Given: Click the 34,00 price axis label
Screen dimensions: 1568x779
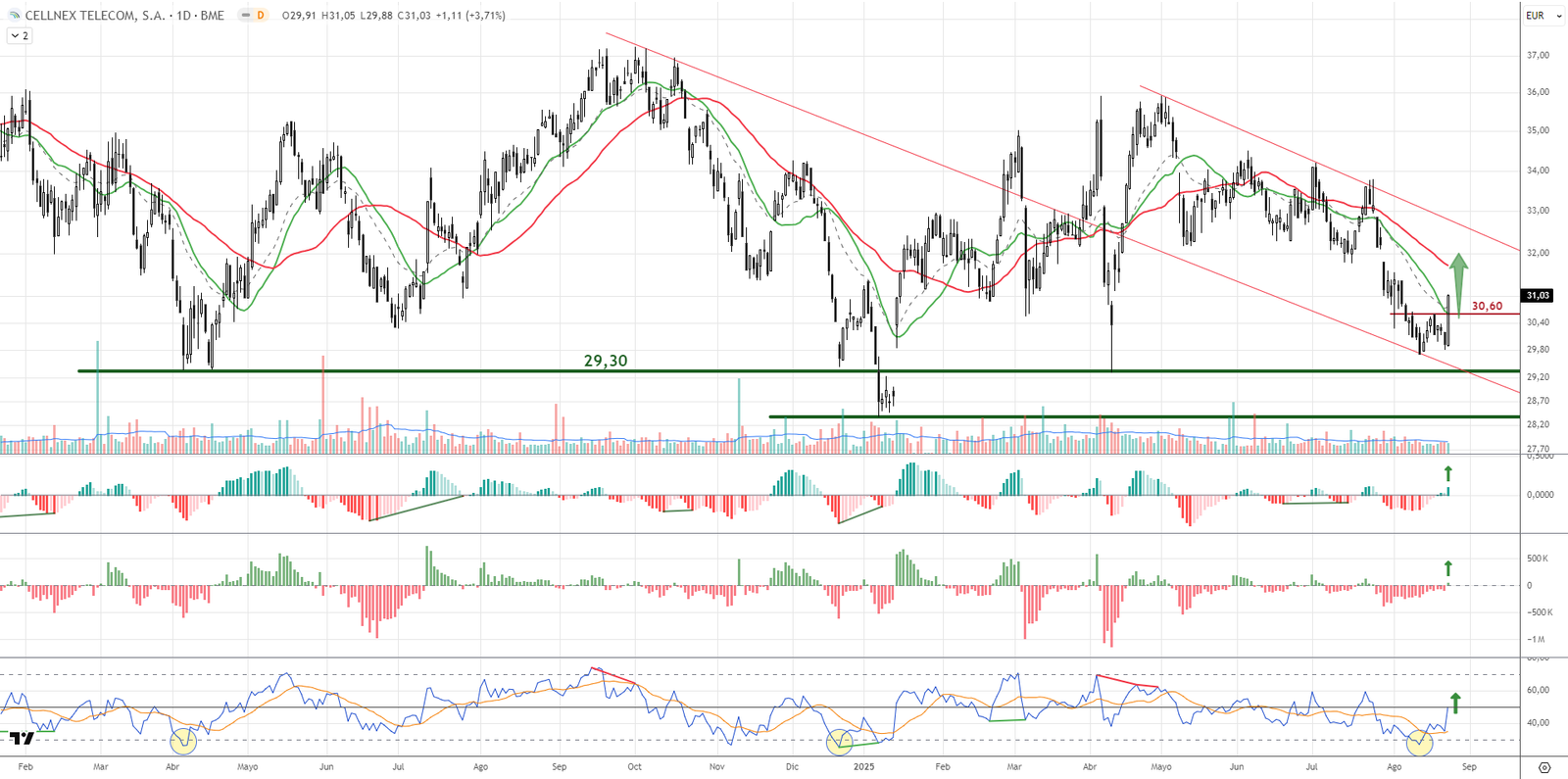Looking at the screenshot, I should 1538,170.
